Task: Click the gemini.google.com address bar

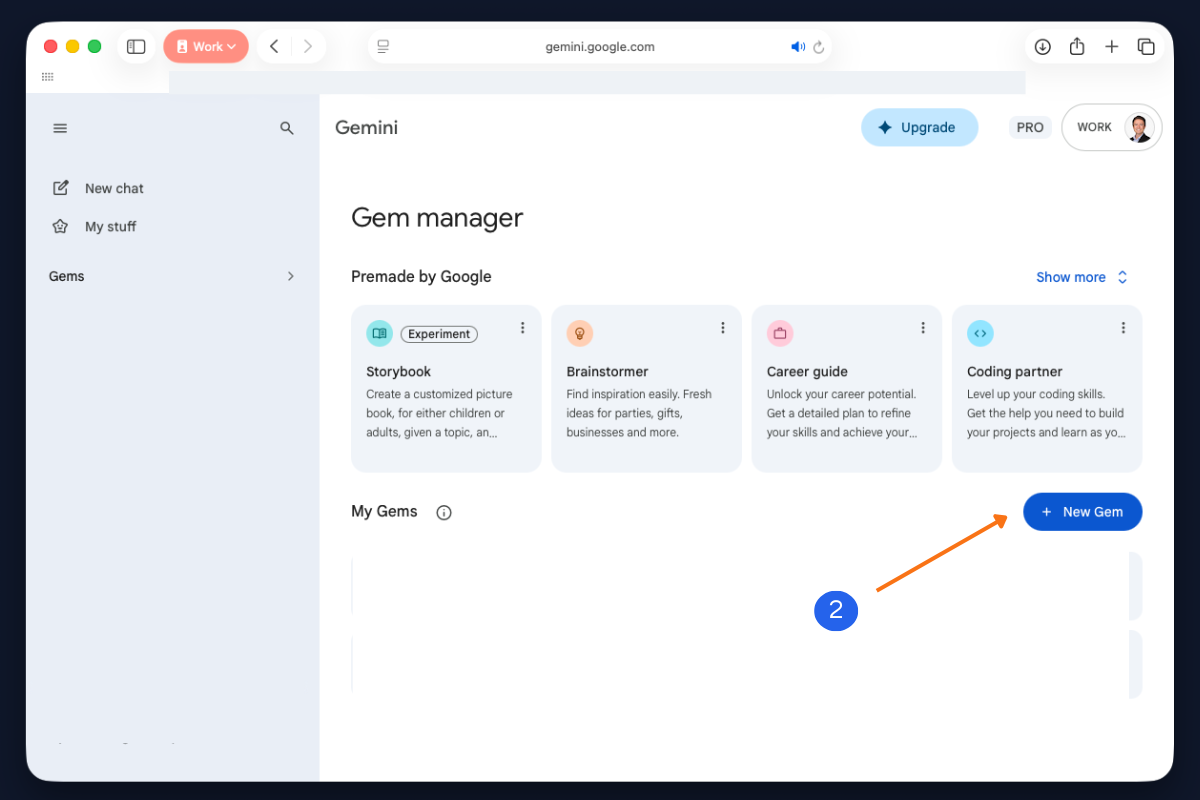Action: (x=600, y=47)
